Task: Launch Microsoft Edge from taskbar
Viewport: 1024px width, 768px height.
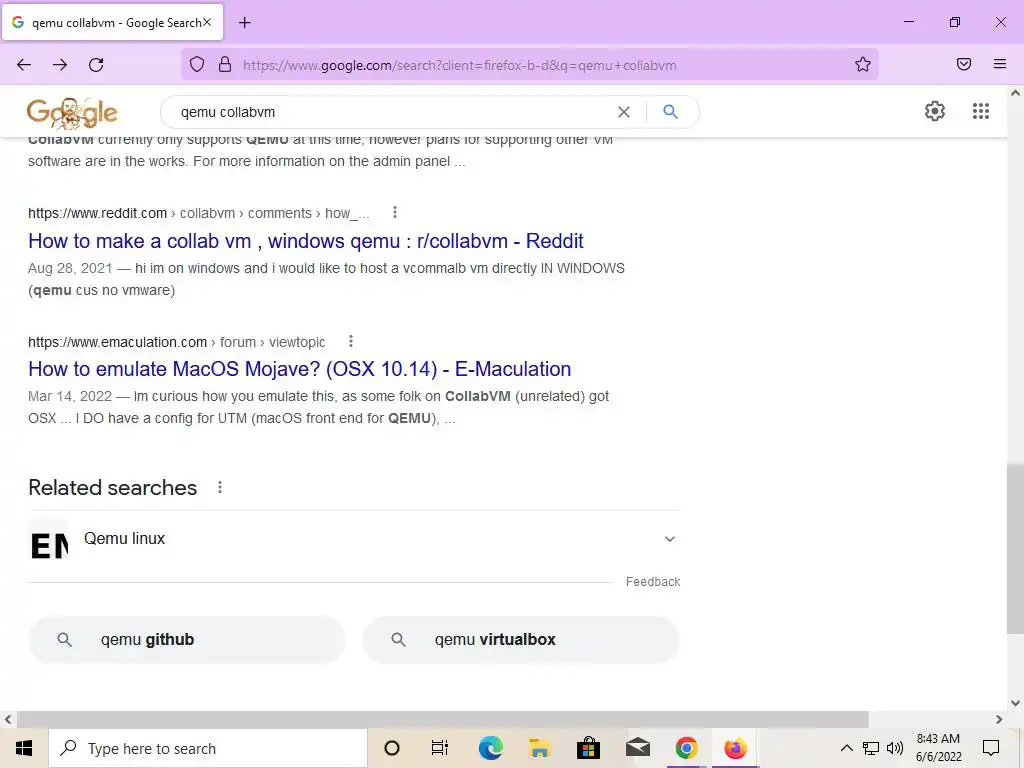Action: coord(490,748)
